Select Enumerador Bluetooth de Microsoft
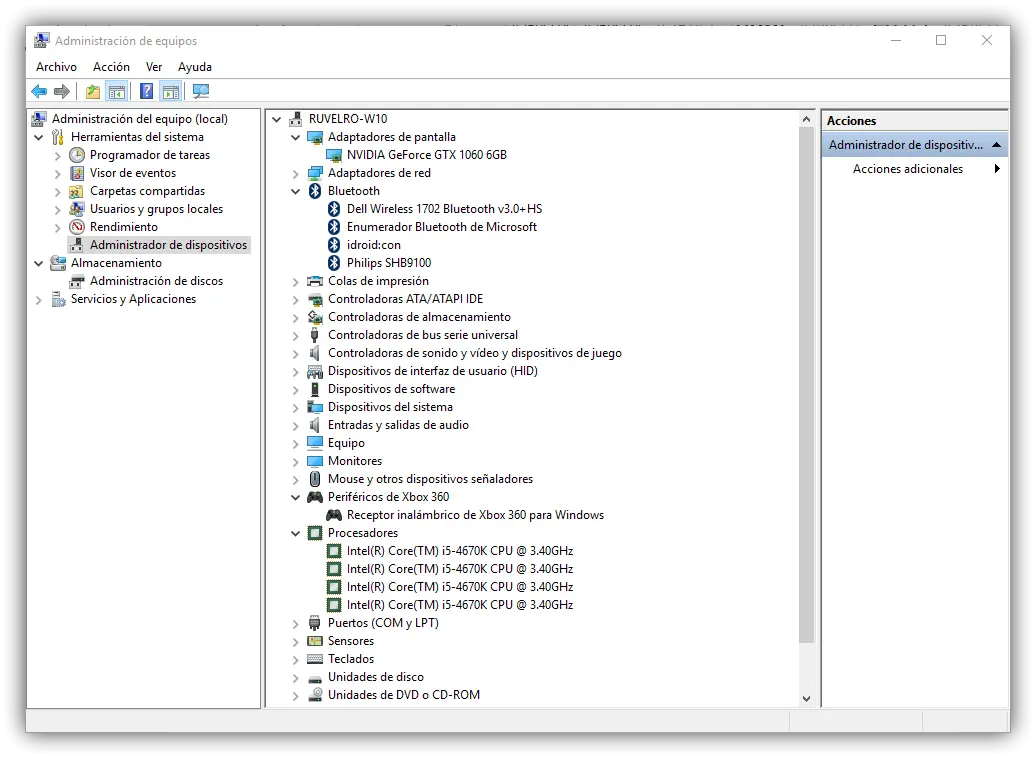Viewport: 1036px width, 758px height. pyautogui.click(x=441, y=227)
